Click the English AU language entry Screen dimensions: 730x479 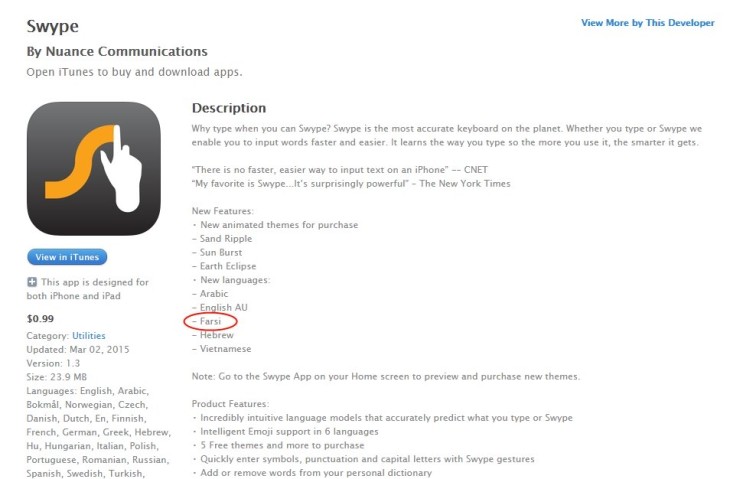point(220,308)
